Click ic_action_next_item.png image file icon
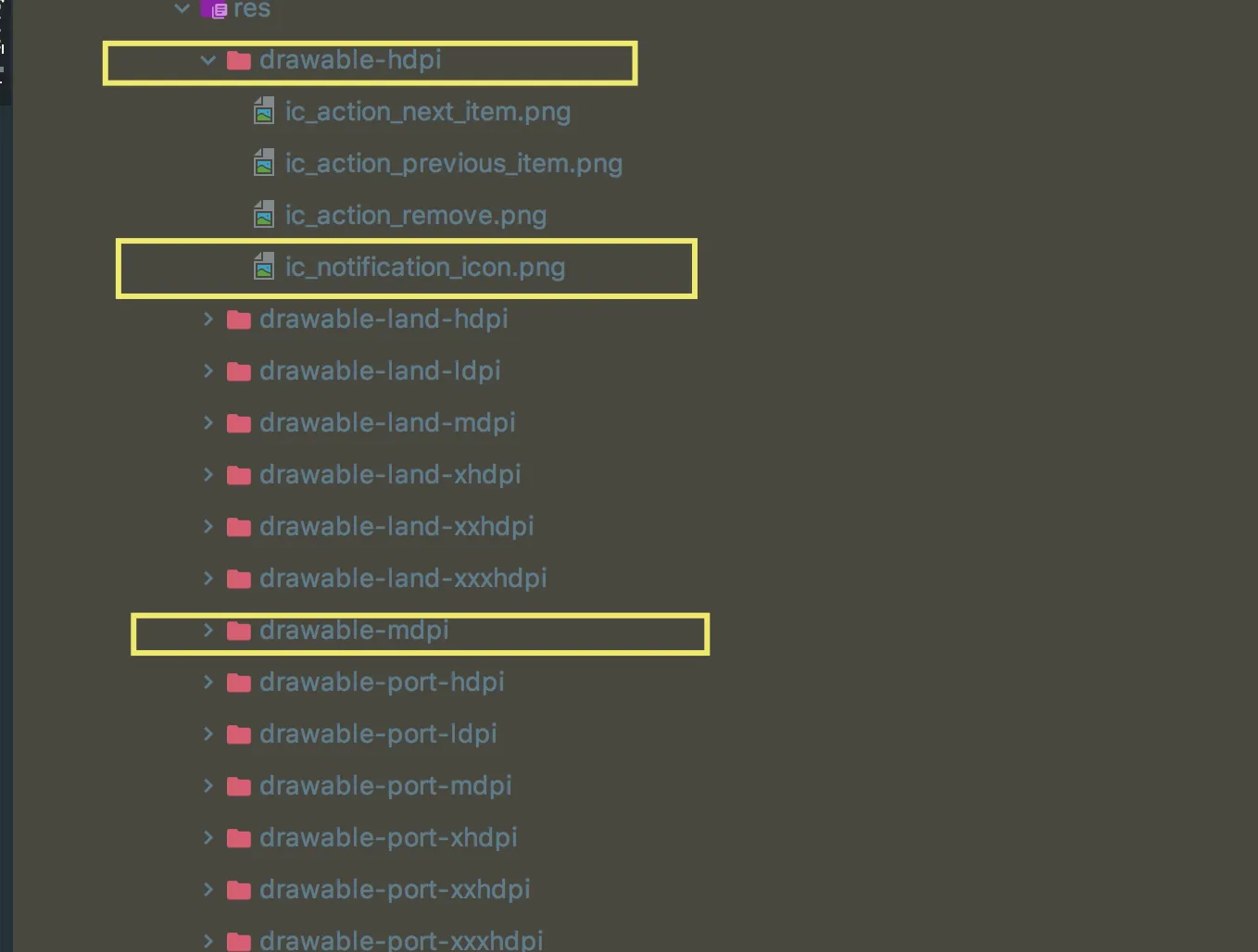 (264, 112)
